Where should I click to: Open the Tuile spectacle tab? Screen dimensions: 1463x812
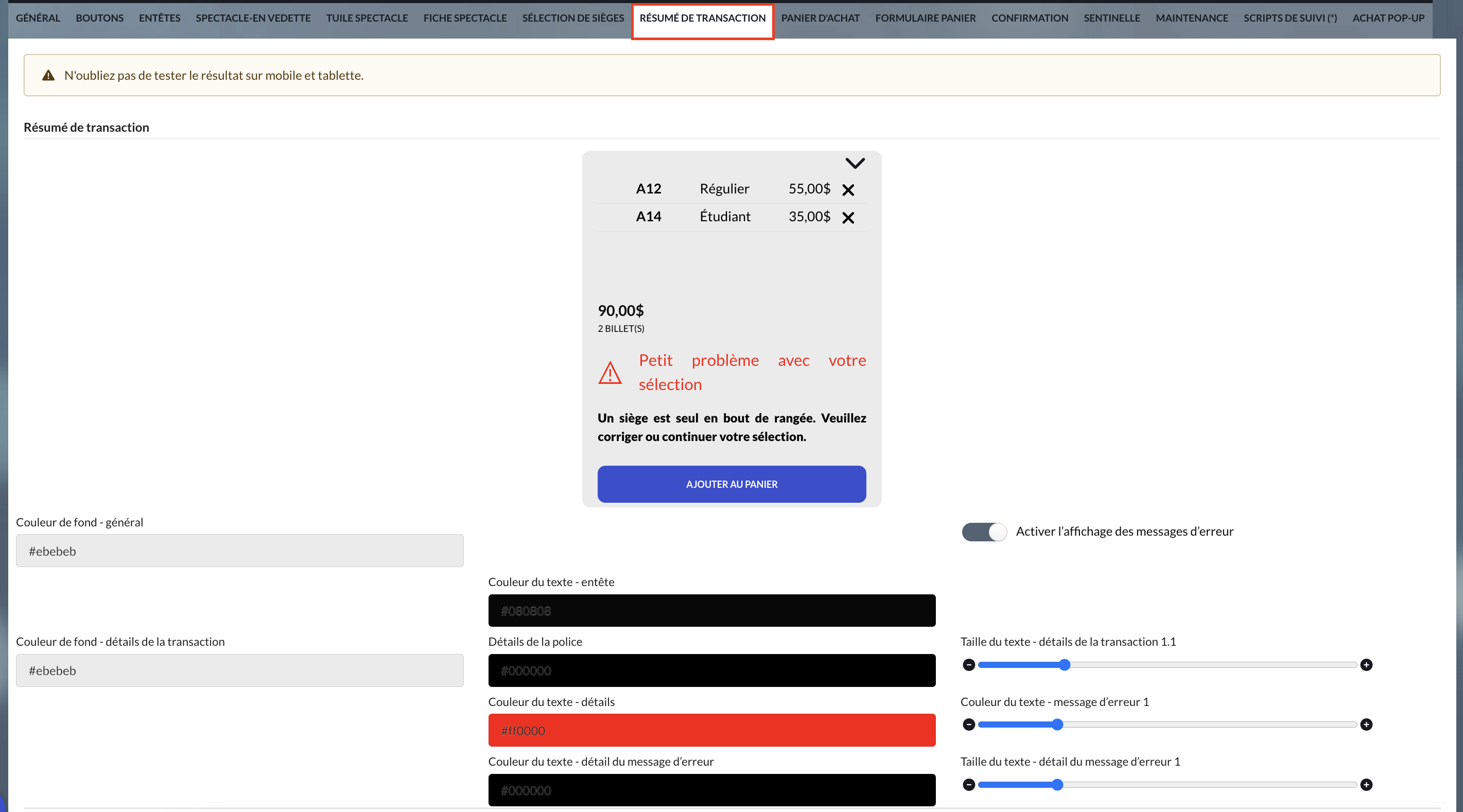point(367,18)
